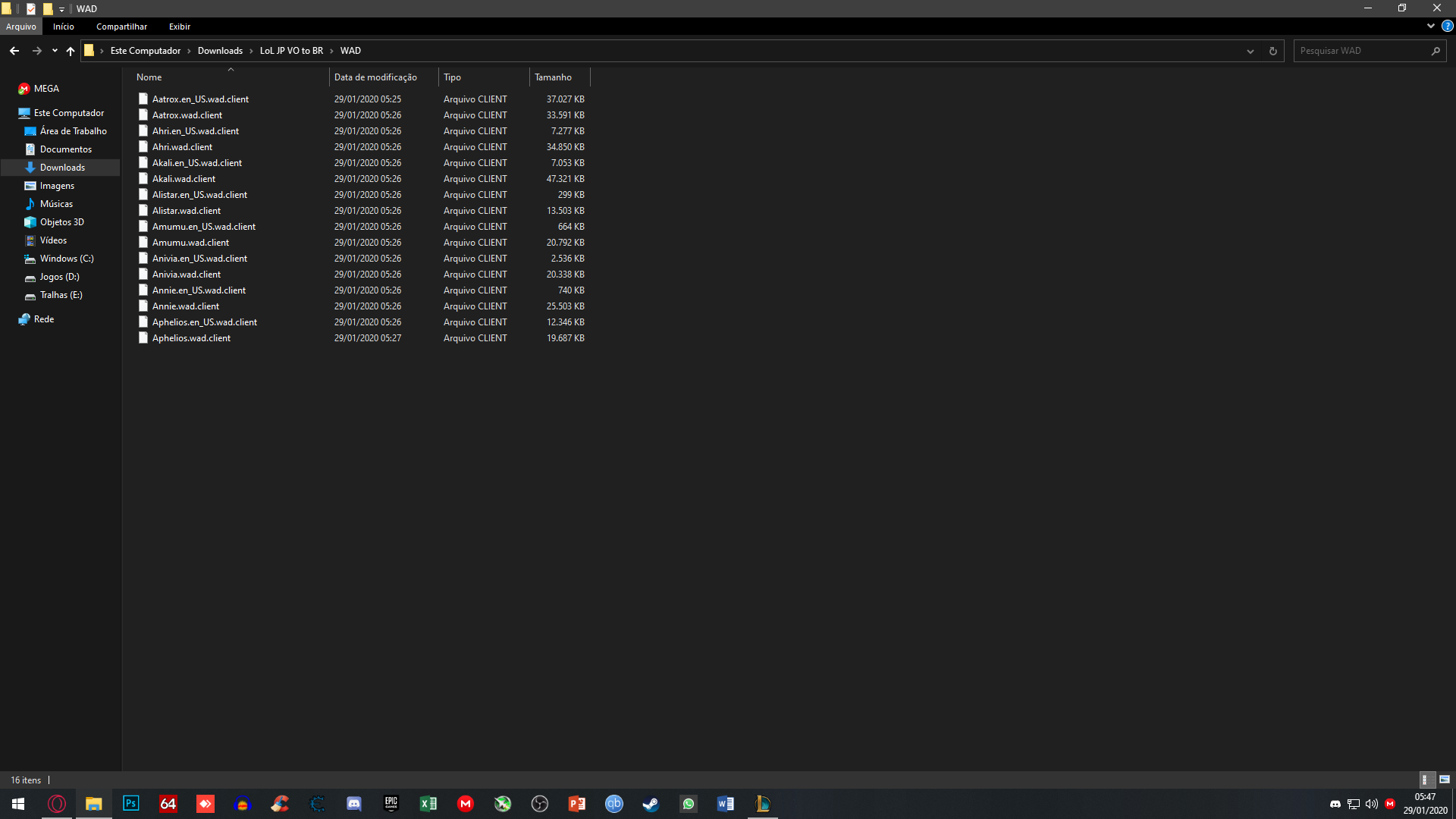Sort files by the Tamanho column header

[552, 77]
